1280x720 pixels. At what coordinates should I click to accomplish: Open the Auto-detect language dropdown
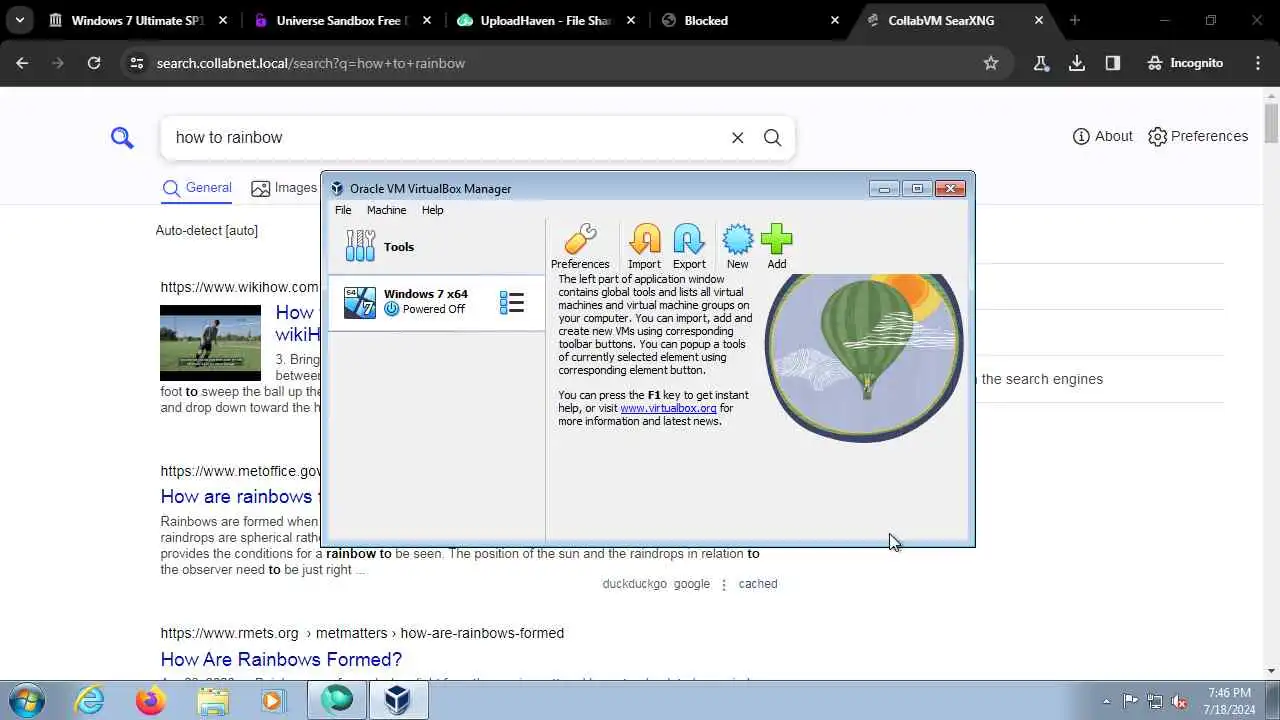click(x=207, y=230)
